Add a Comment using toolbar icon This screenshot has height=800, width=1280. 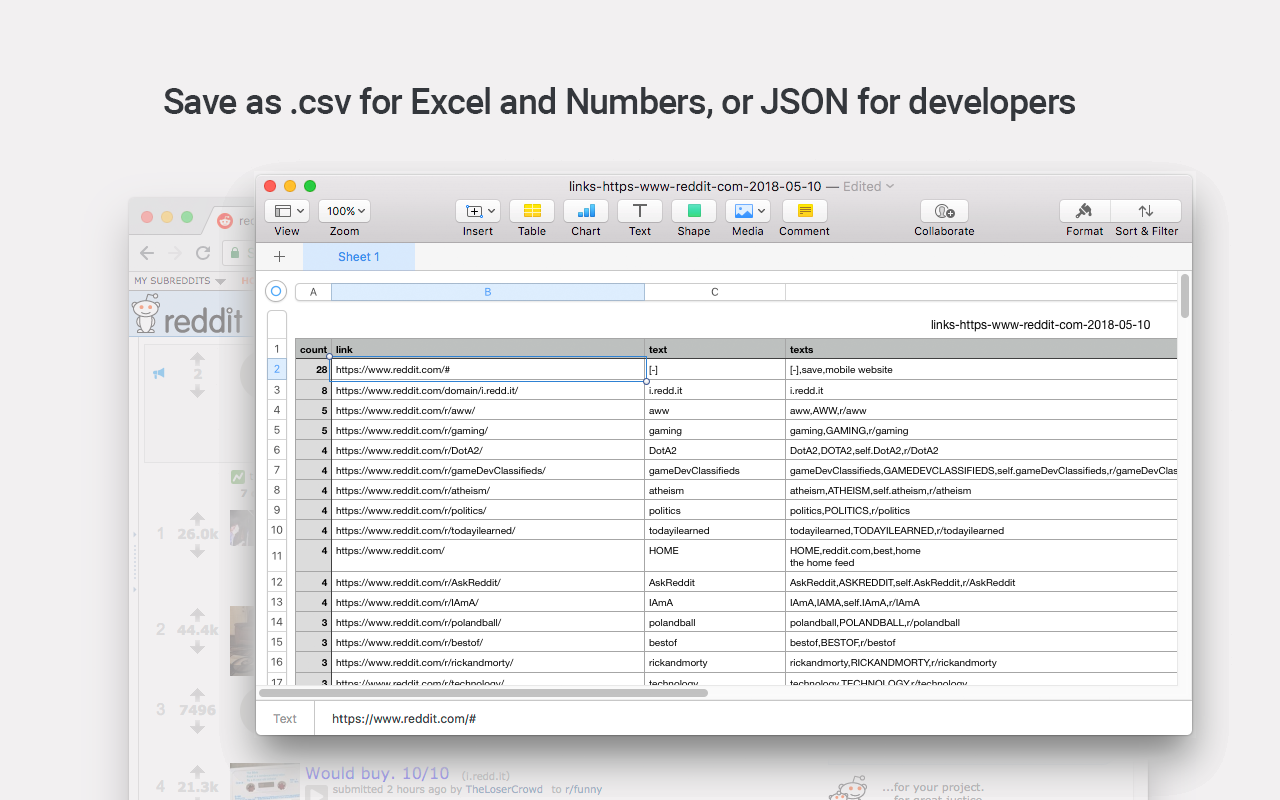(x=805, y=211)
